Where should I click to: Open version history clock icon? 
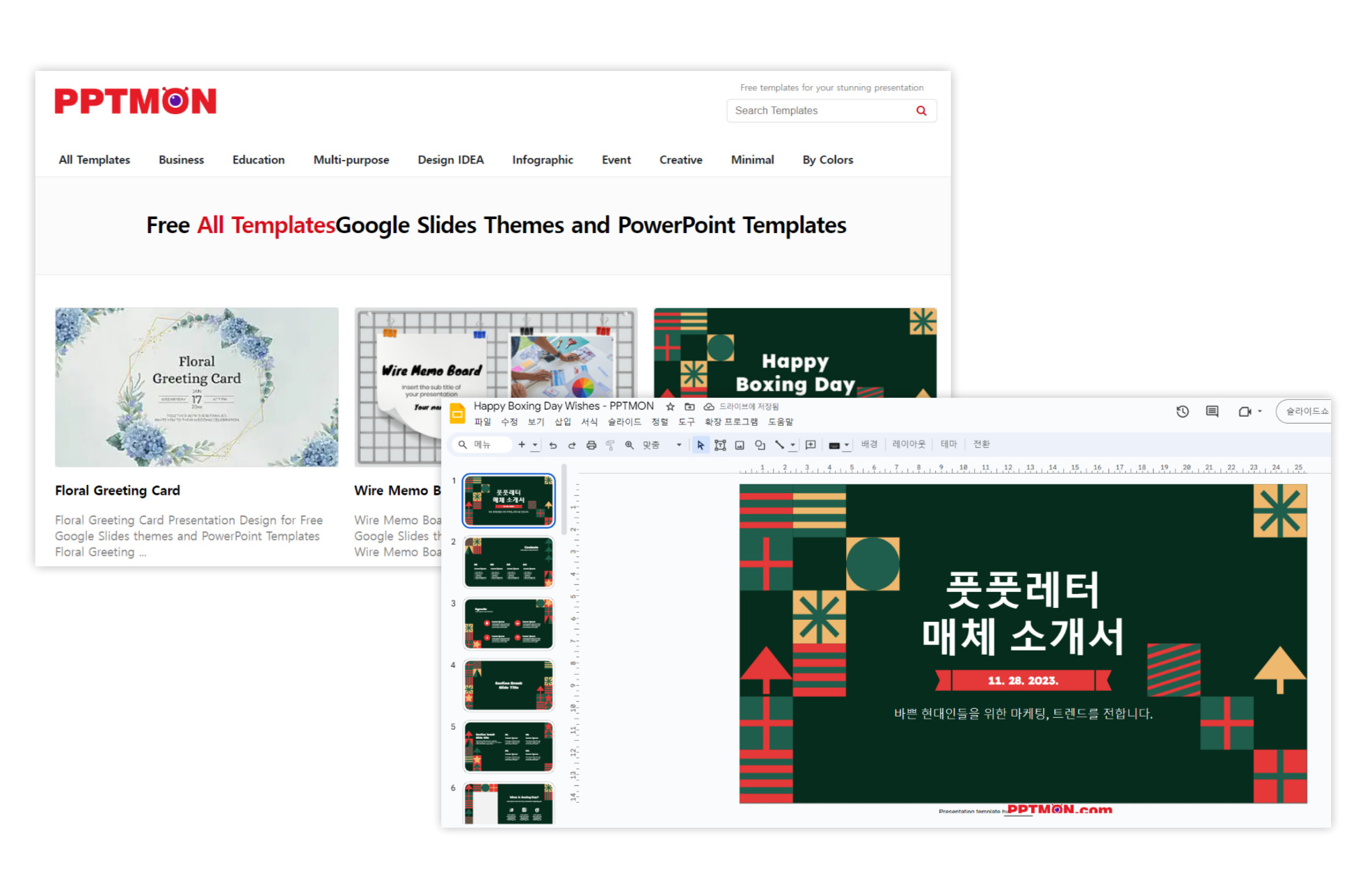coord(1182,411)
